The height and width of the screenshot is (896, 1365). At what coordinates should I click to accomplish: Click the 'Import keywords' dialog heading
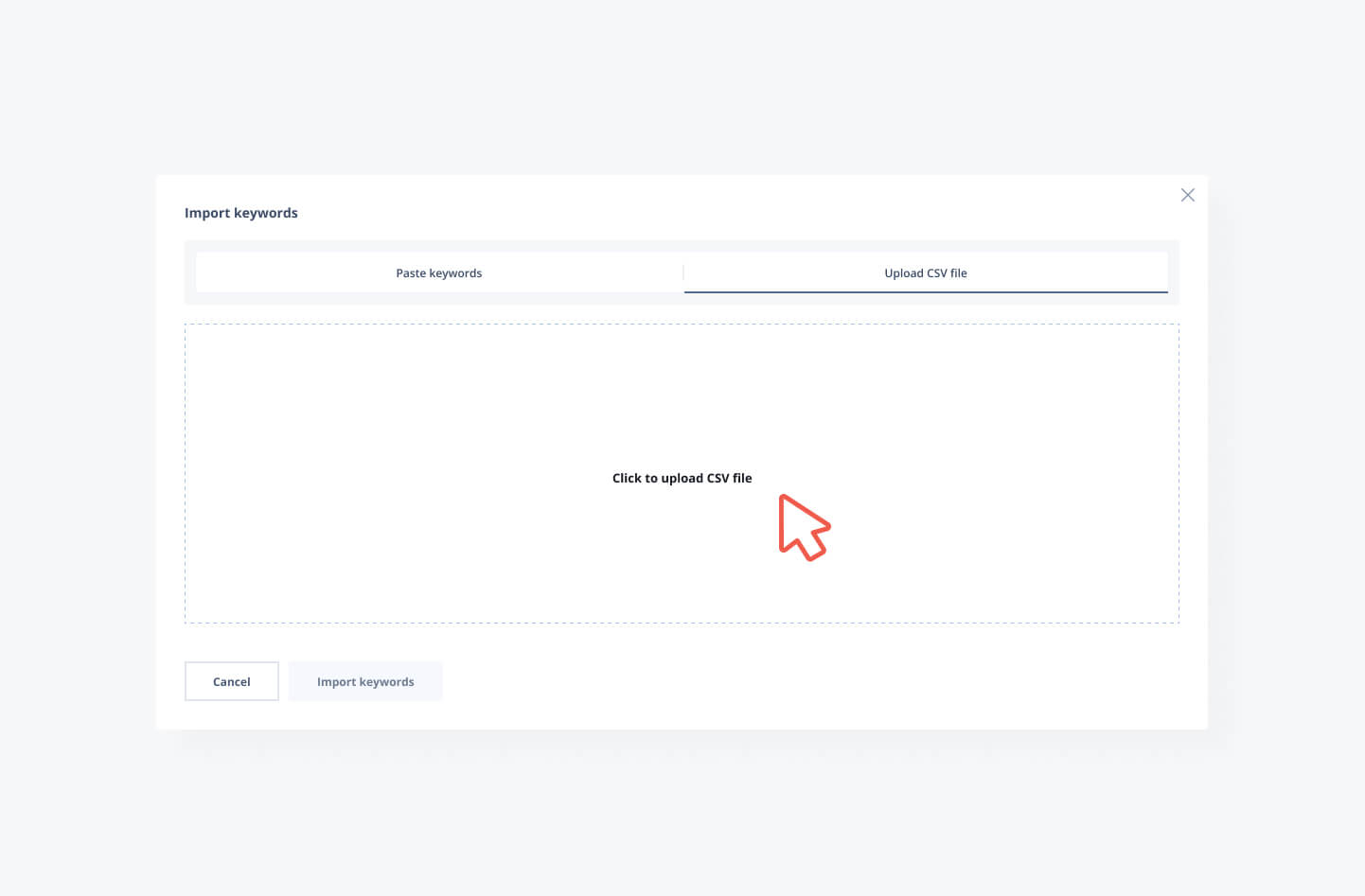[x=240, y=213]
